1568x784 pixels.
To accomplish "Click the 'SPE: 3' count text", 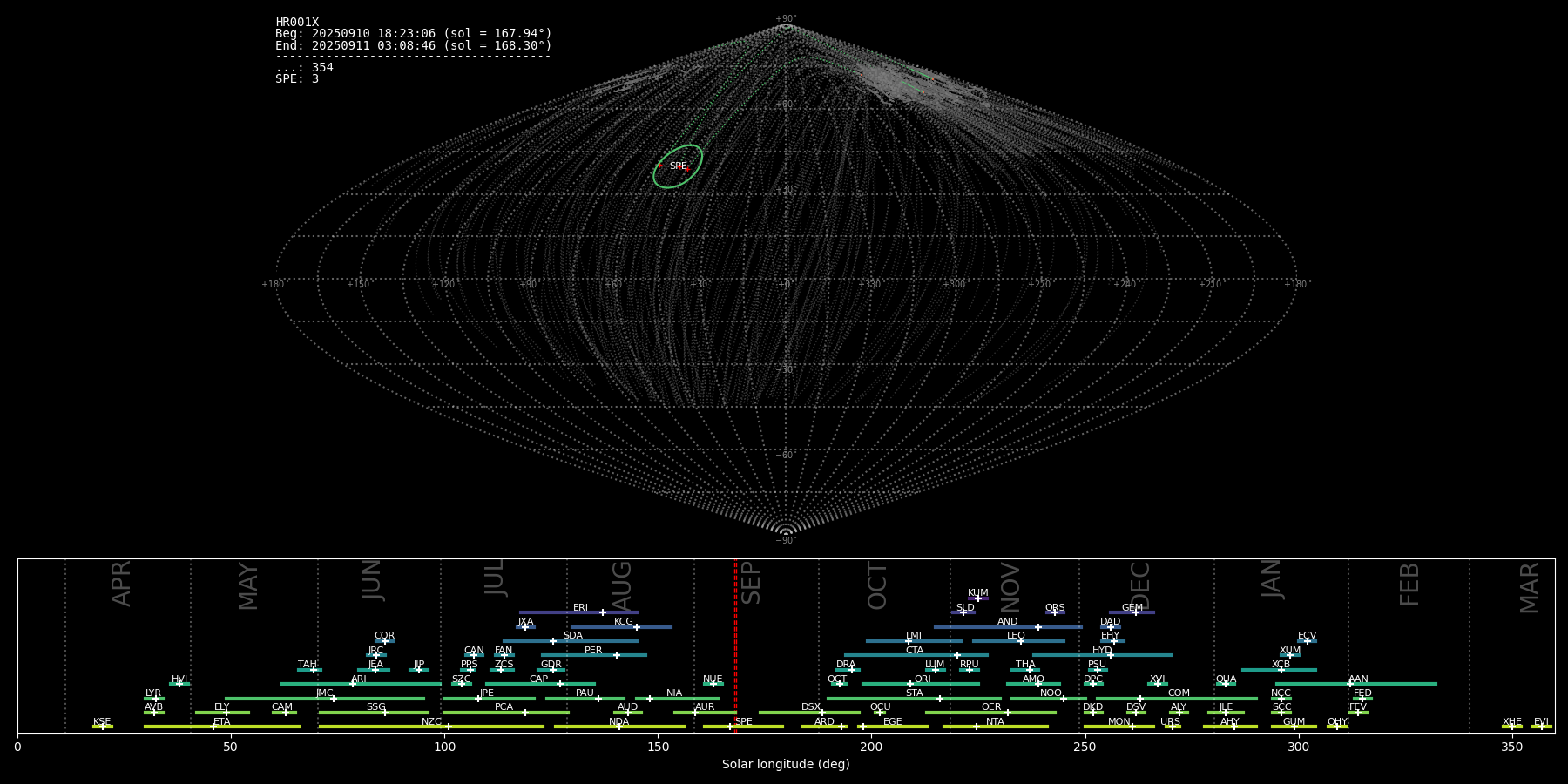I will pyautogui.click(x=297, y=78).
